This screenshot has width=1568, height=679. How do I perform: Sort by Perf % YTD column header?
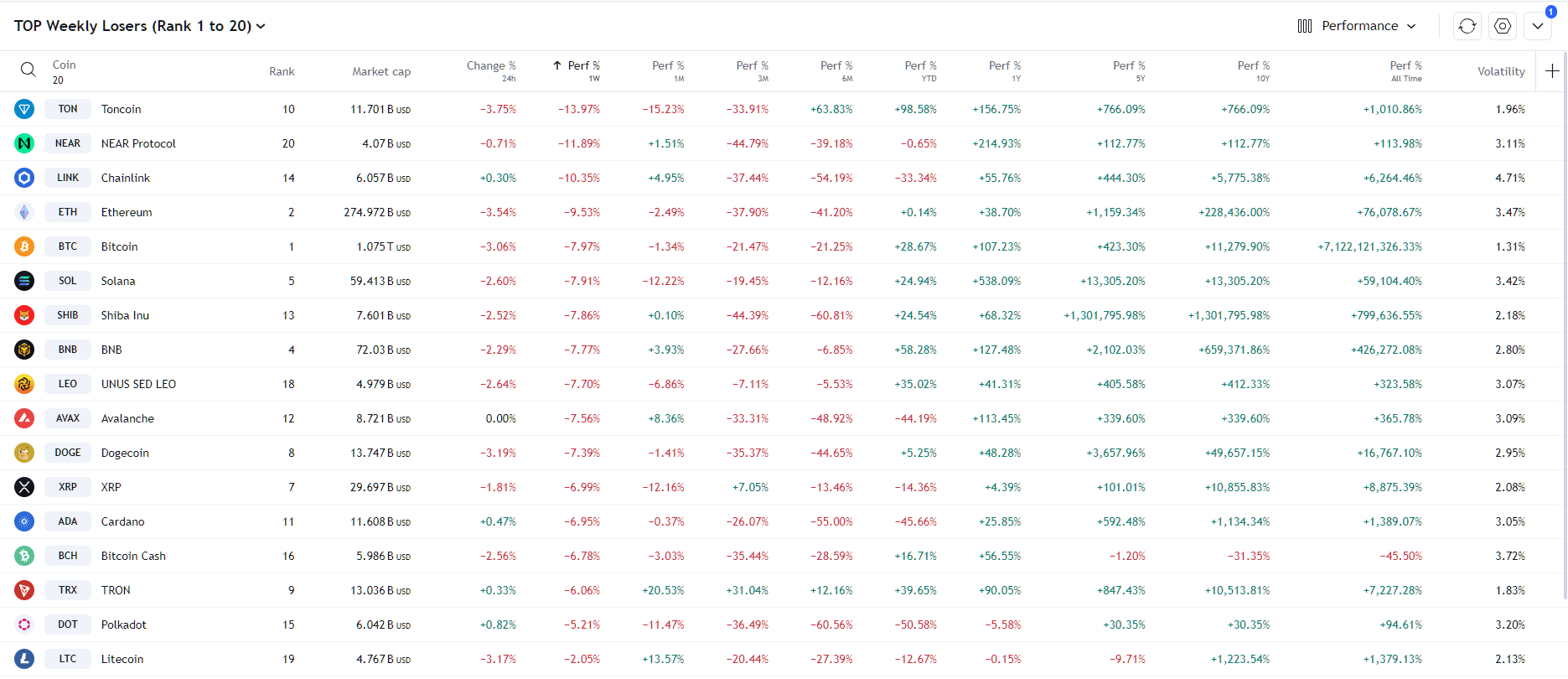click(920, 70)
